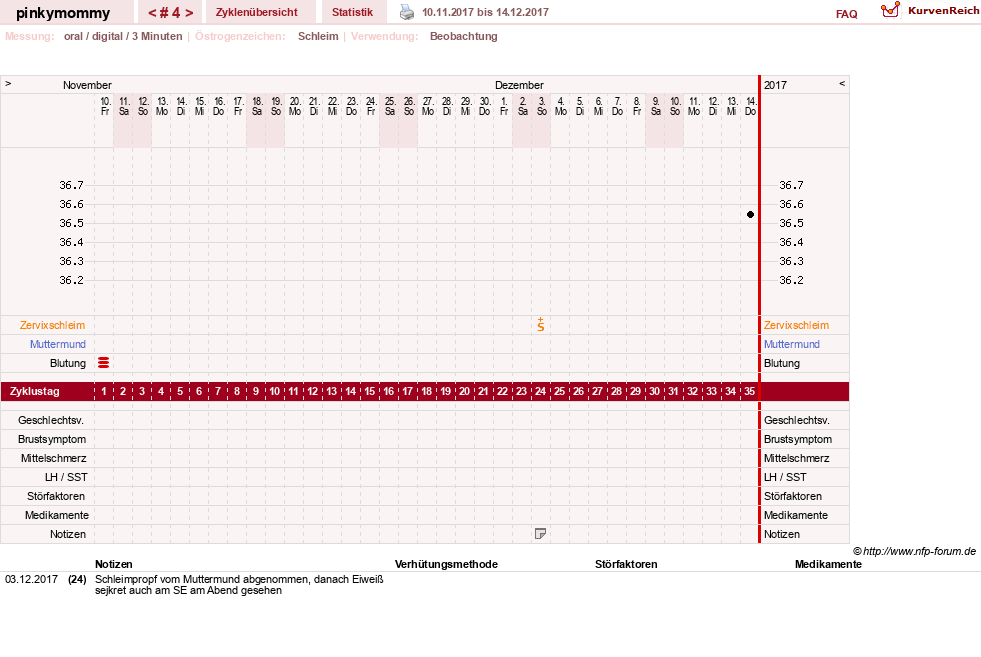Open the note icon on cycle day 24
This screenshot has height=657, width=981.
pyautogui.click(x=541, y=534)
